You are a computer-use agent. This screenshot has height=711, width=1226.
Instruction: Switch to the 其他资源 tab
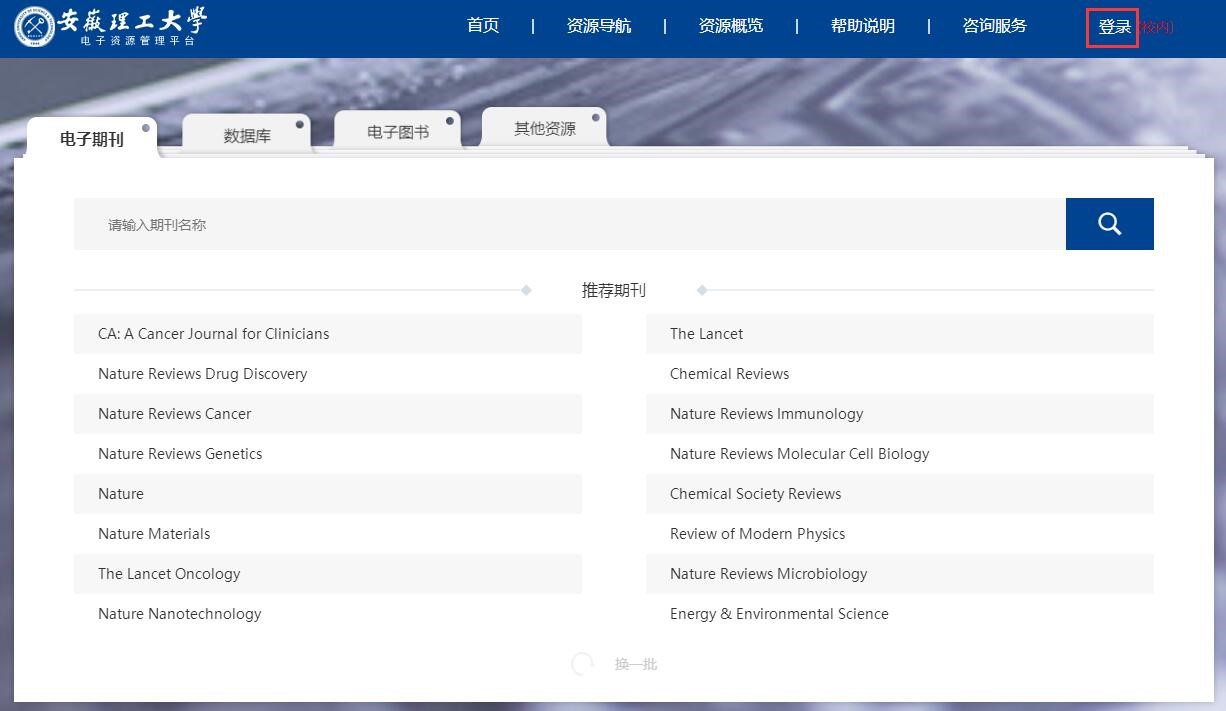545,128
